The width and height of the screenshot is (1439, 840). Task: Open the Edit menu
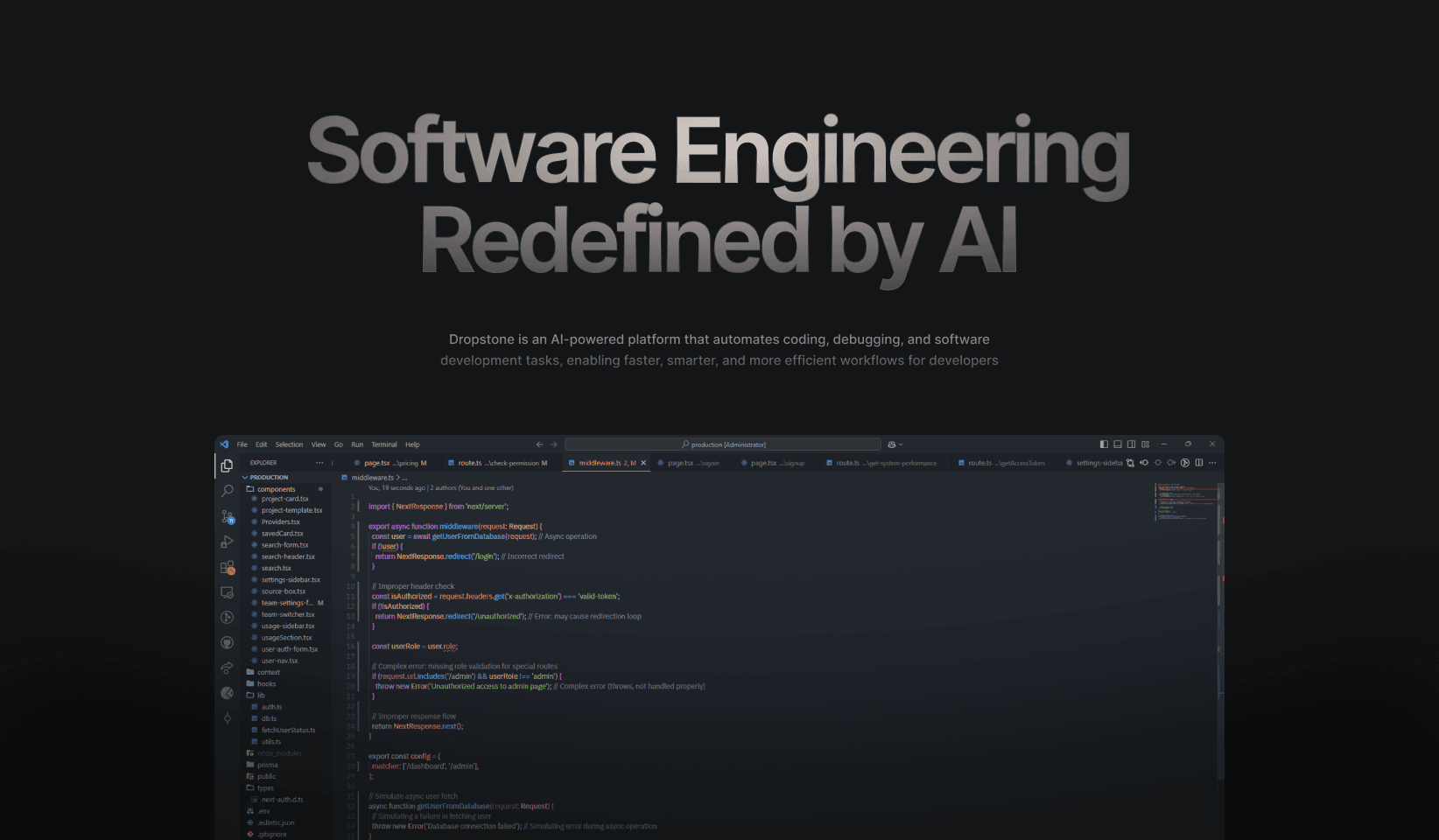261,444
